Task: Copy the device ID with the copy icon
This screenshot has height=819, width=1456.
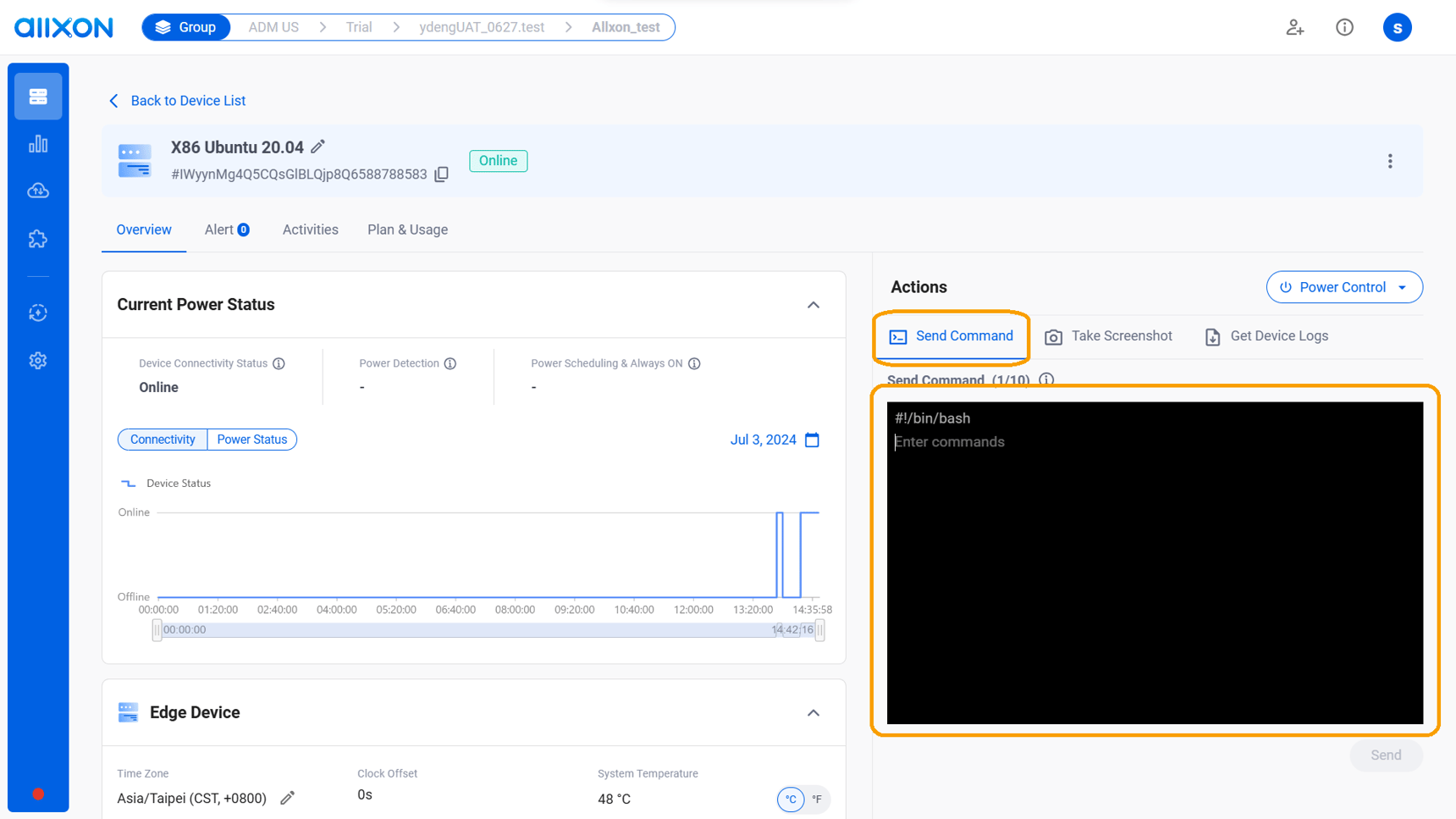Action: pyautogui.click(x=441, y=174)
